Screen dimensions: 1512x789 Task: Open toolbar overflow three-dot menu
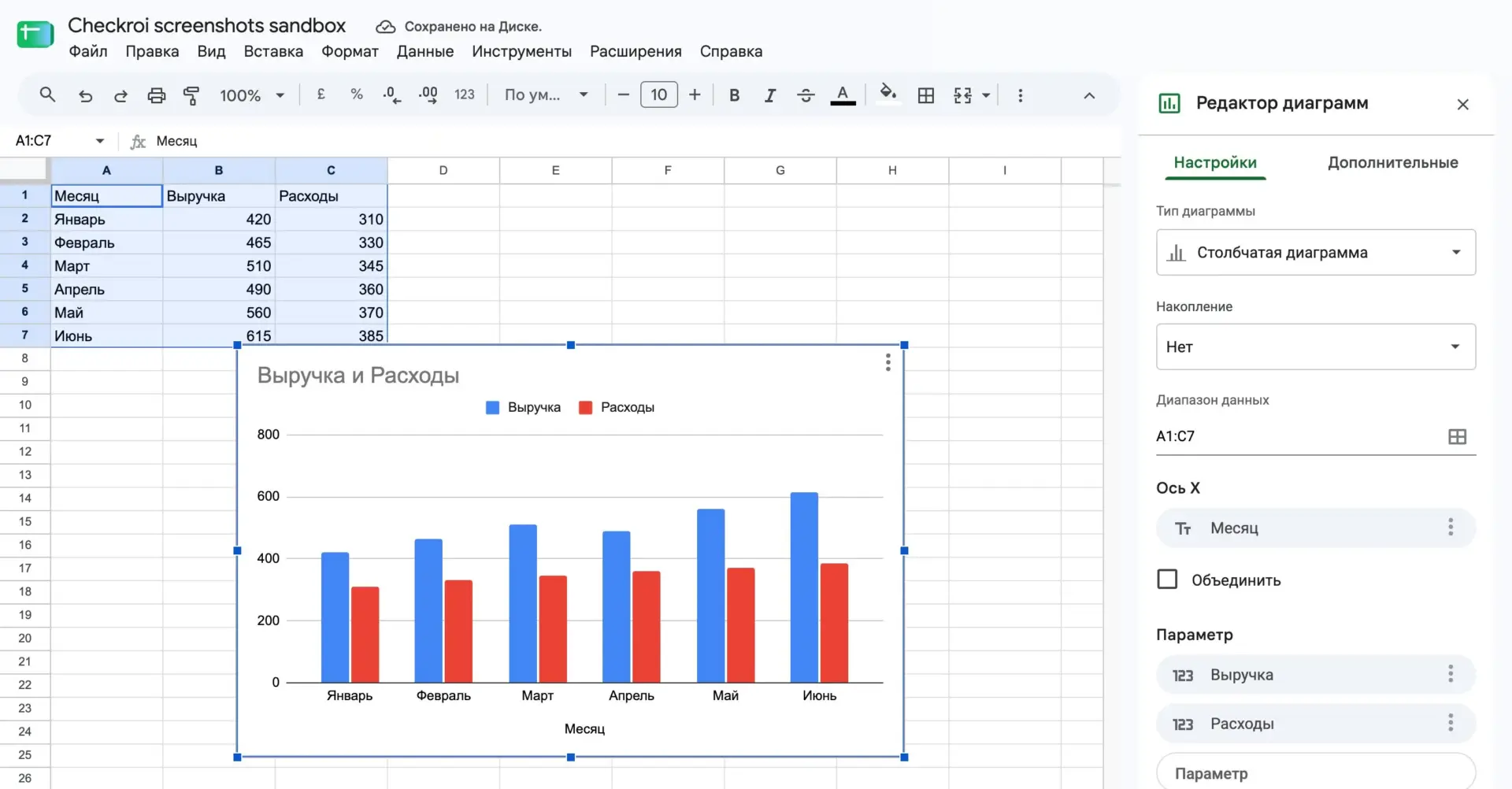pyautogui.click(x=1021, y=95)
